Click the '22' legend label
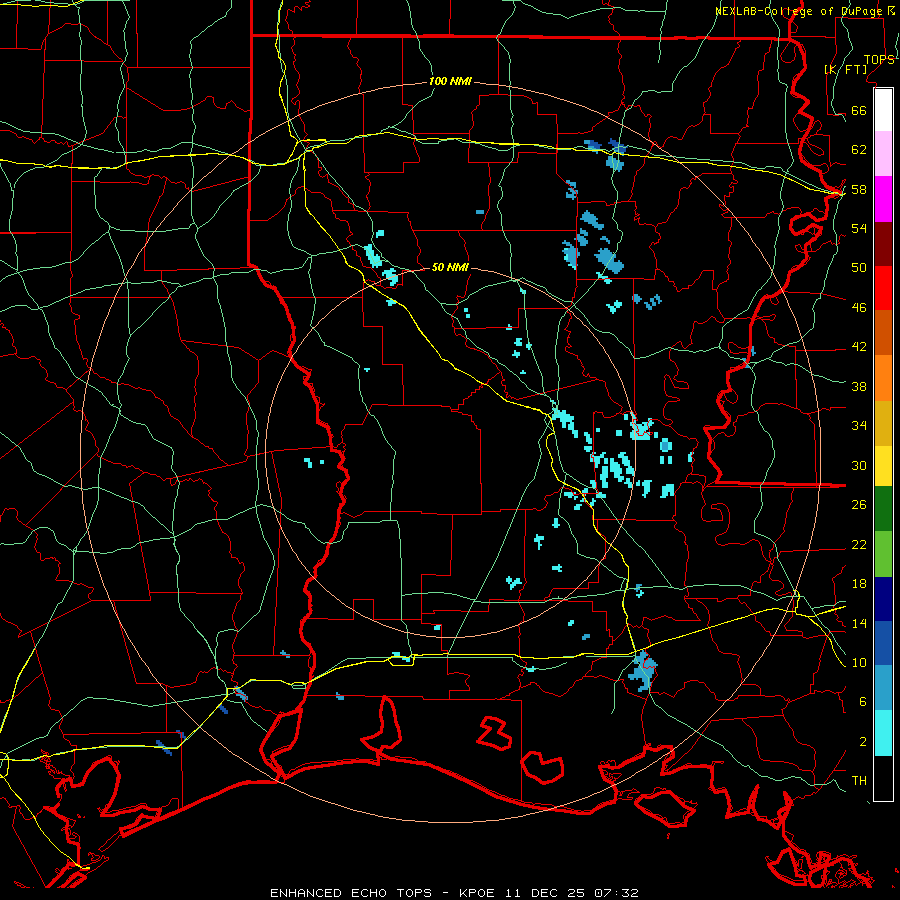This screenshot has width=900, height=900. coord(859,544)
